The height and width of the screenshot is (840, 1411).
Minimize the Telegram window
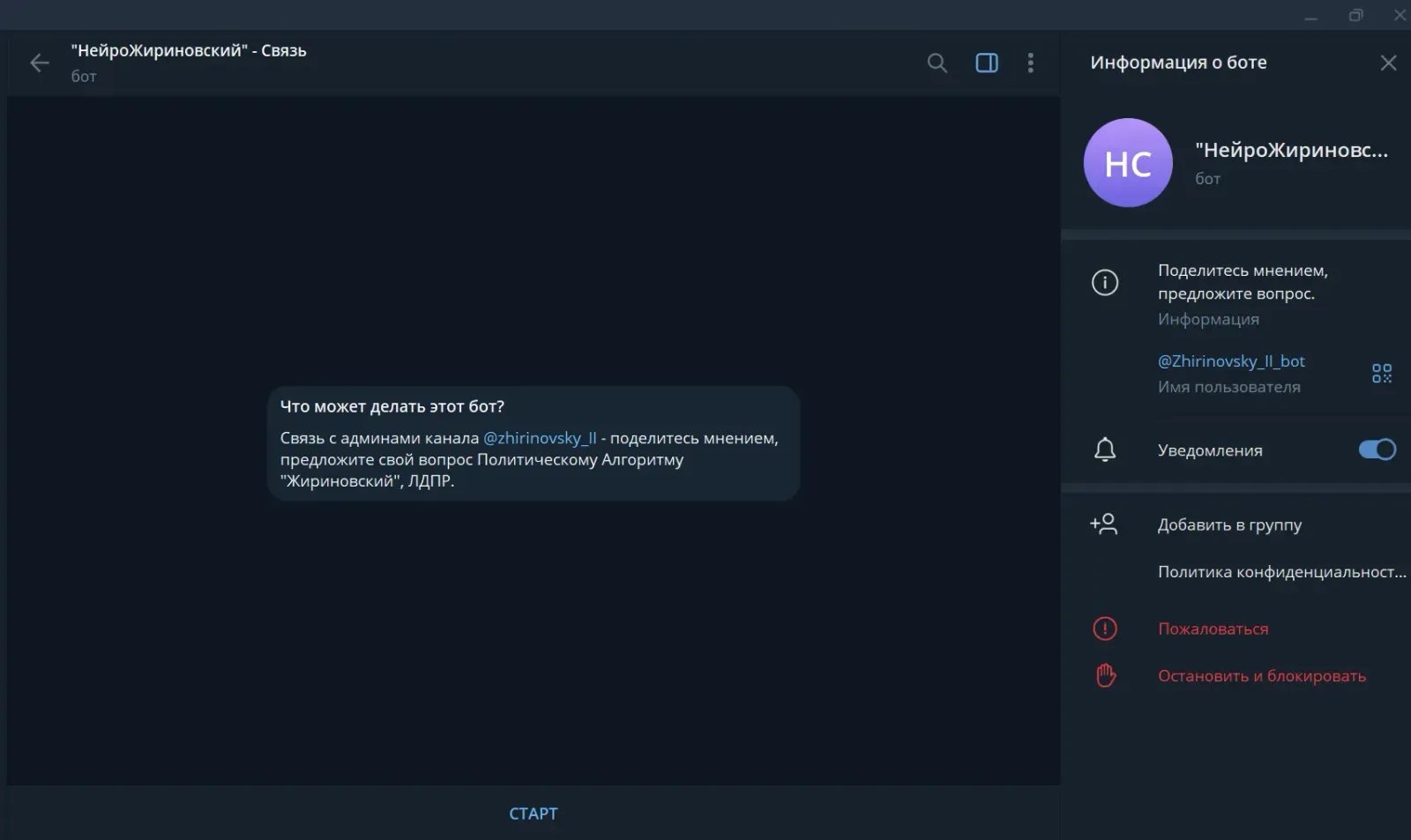[x=1311, y=16]
